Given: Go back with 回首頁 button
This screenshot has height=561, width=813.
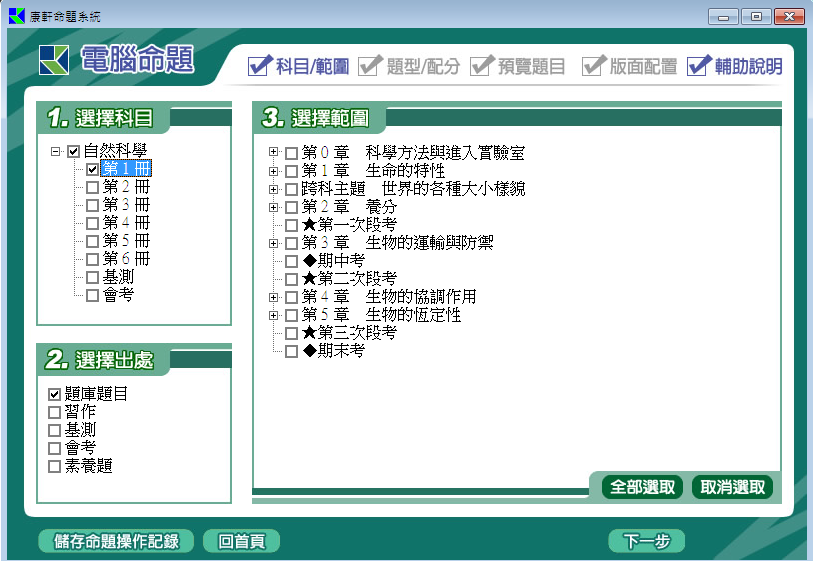Looking at the screenshot, I should [242, 541].
